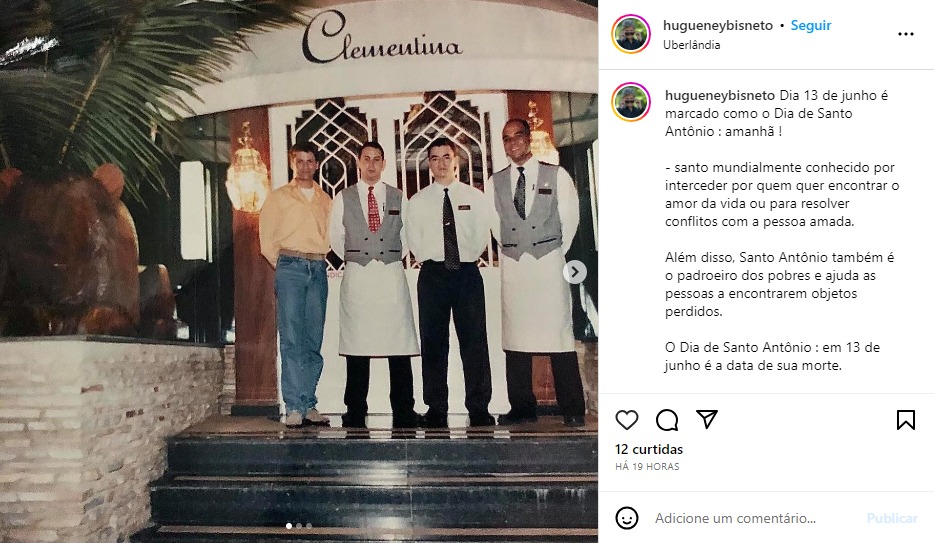Publish the comment with Publicar
Image resolution: width=934 pixels, height=543 pixels.
pyautogui.click(x=892, y=519)
